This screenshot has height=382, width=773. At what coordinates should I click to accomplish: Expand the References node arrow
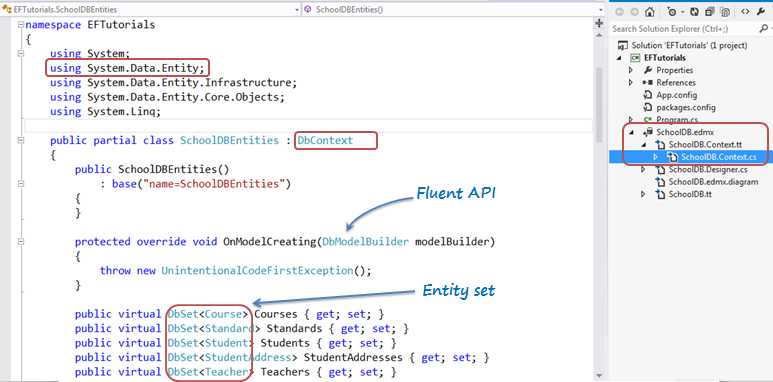click(x=631, y=83)
